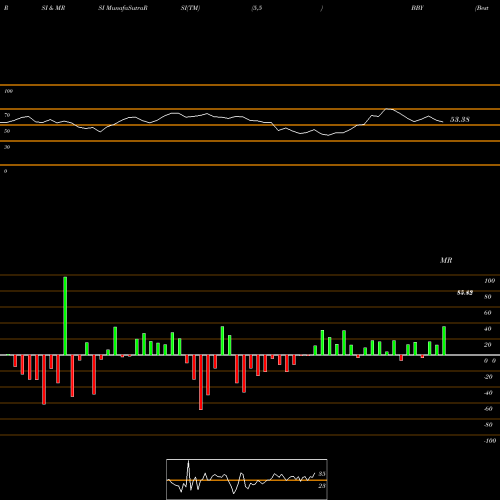Open the mini overview chart thumbnail
The height and width of the screenshot is (500, 500).
coord(247,479)
